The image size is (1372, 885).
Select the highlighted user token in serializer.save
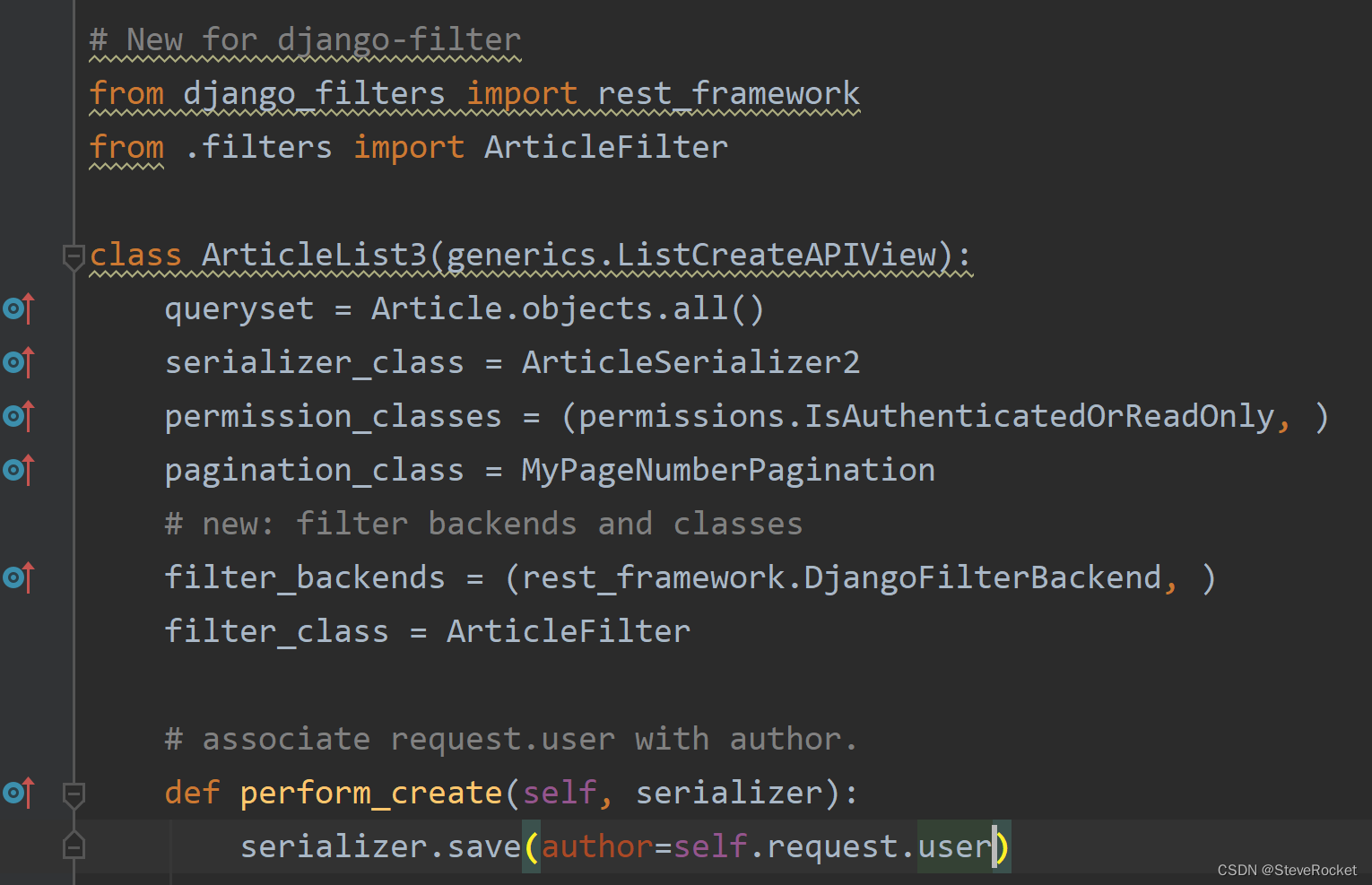pyautogui.click(x=955, y=846)
